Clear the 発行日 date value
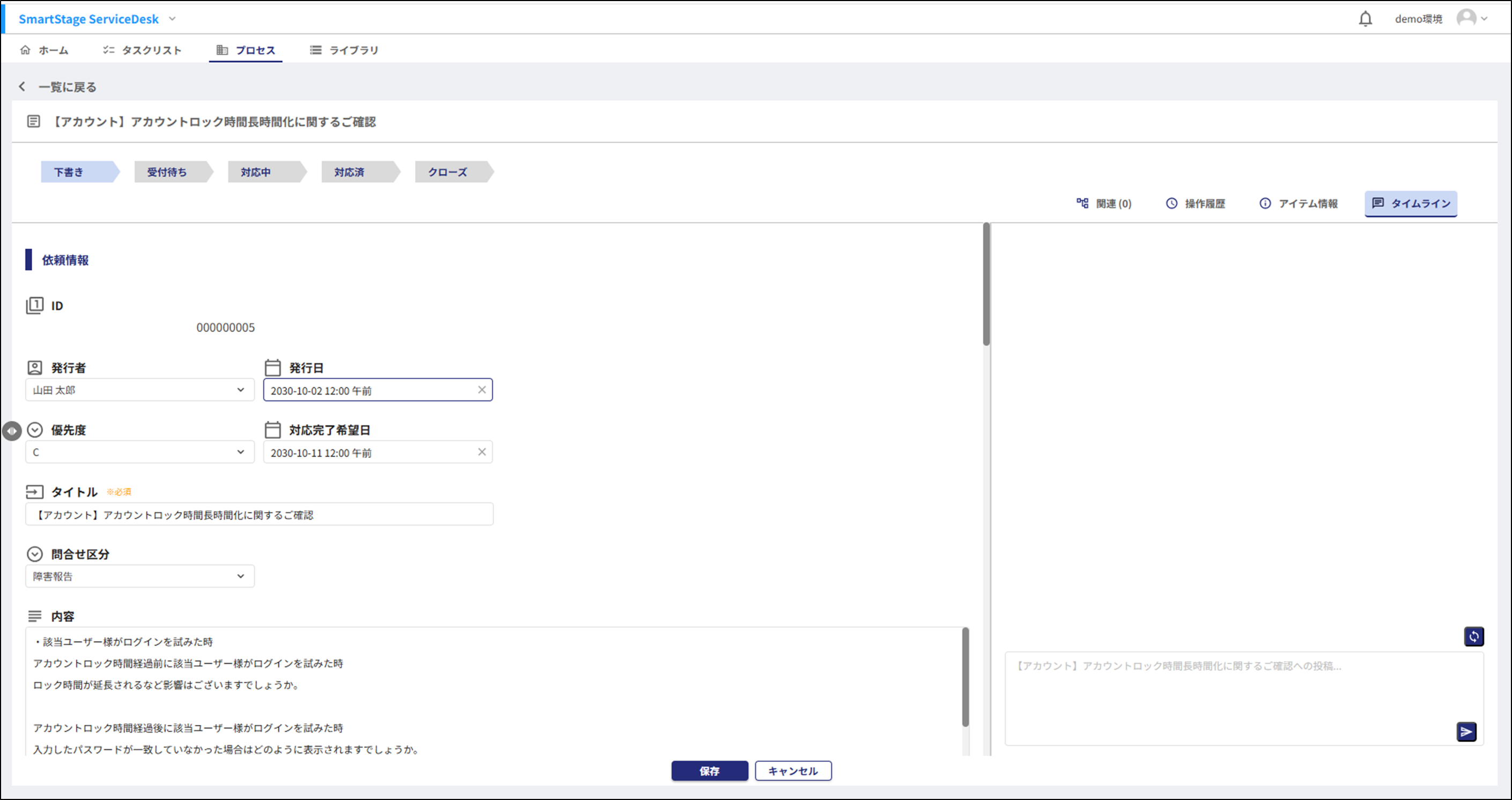 482,389
